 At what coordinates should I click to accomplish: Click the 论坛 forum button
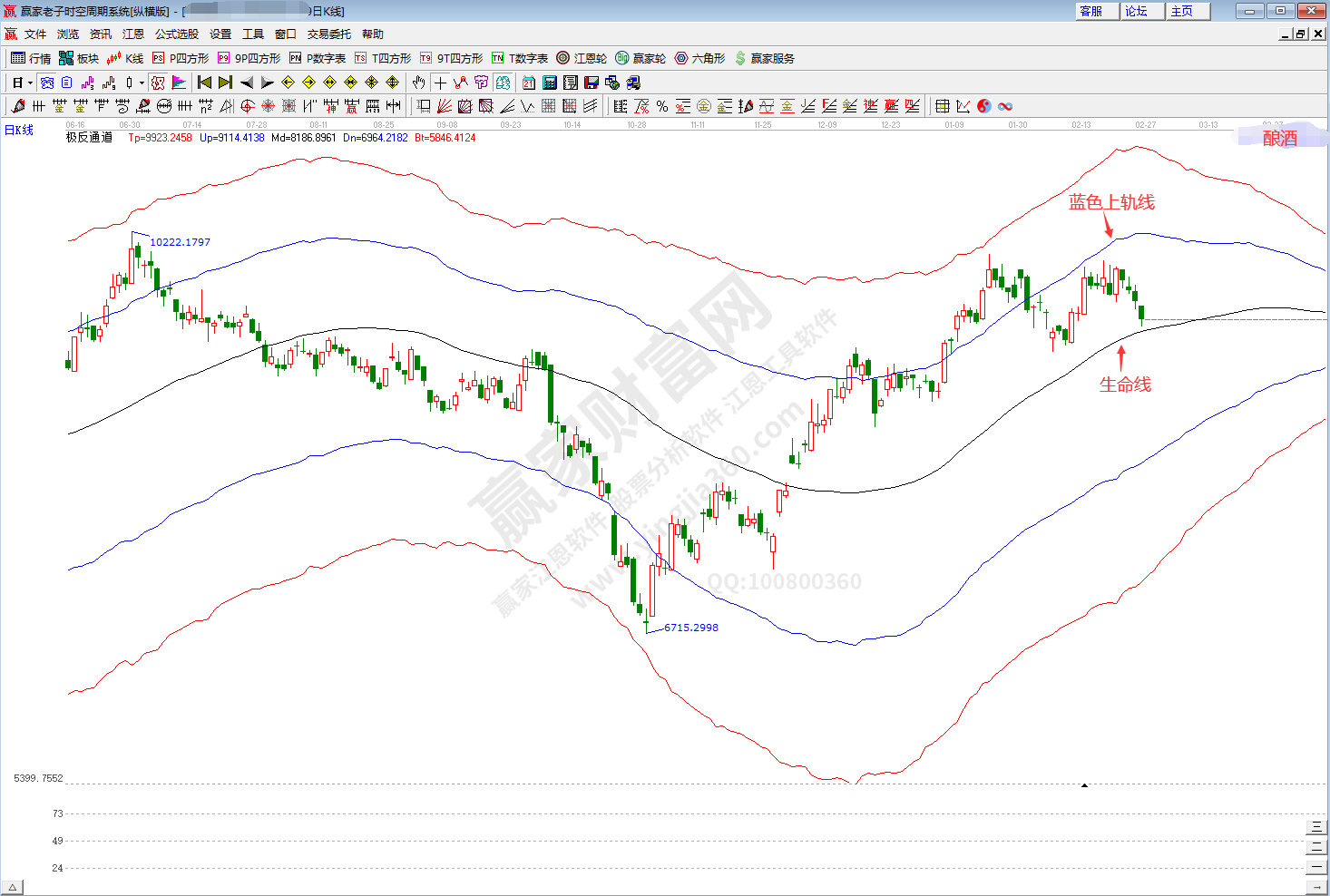click(x=1136, y=11)
